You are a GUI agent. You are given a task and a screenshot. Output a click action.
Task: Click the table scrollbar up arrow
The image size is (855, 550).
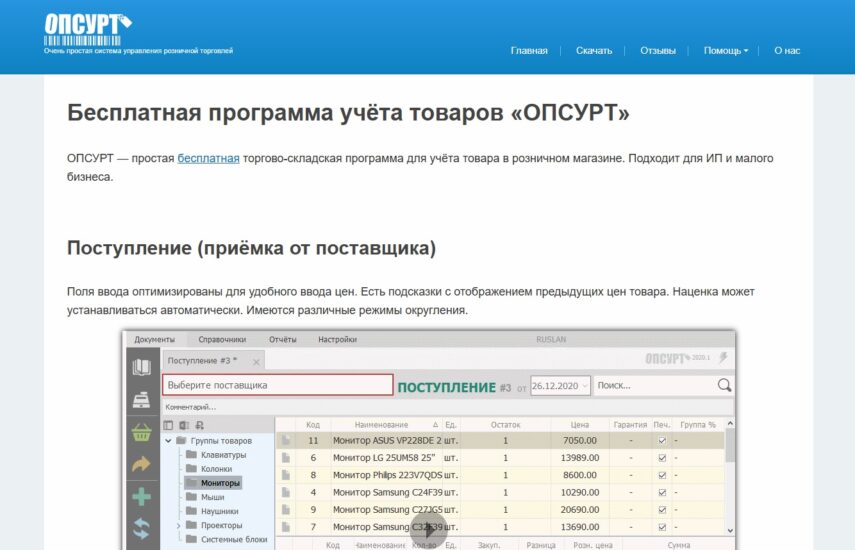coord(730,424)
